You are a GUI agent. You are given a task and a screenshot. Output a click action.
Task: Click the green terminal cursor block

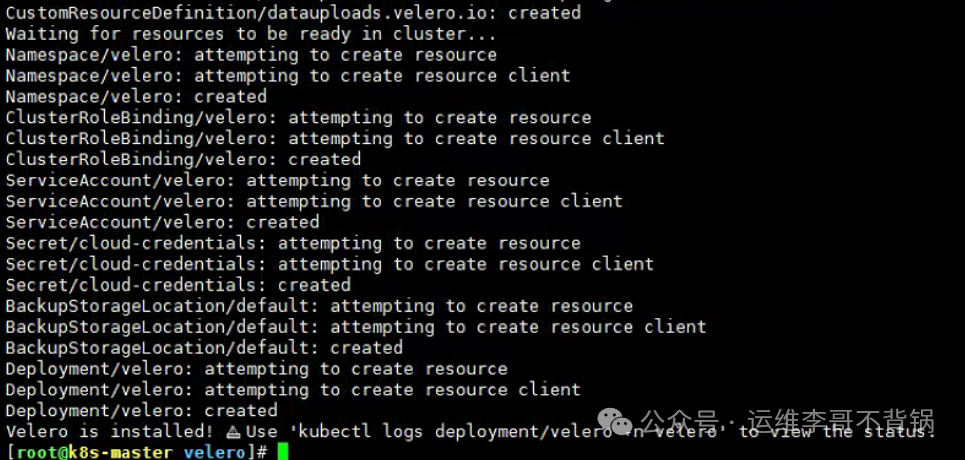coord(282,452)
